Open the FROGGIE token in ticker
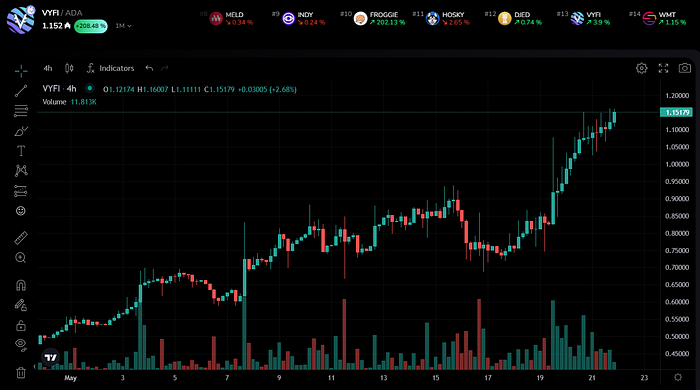The height and width of the screenshot is (390, 700). (x=379, y=18)
